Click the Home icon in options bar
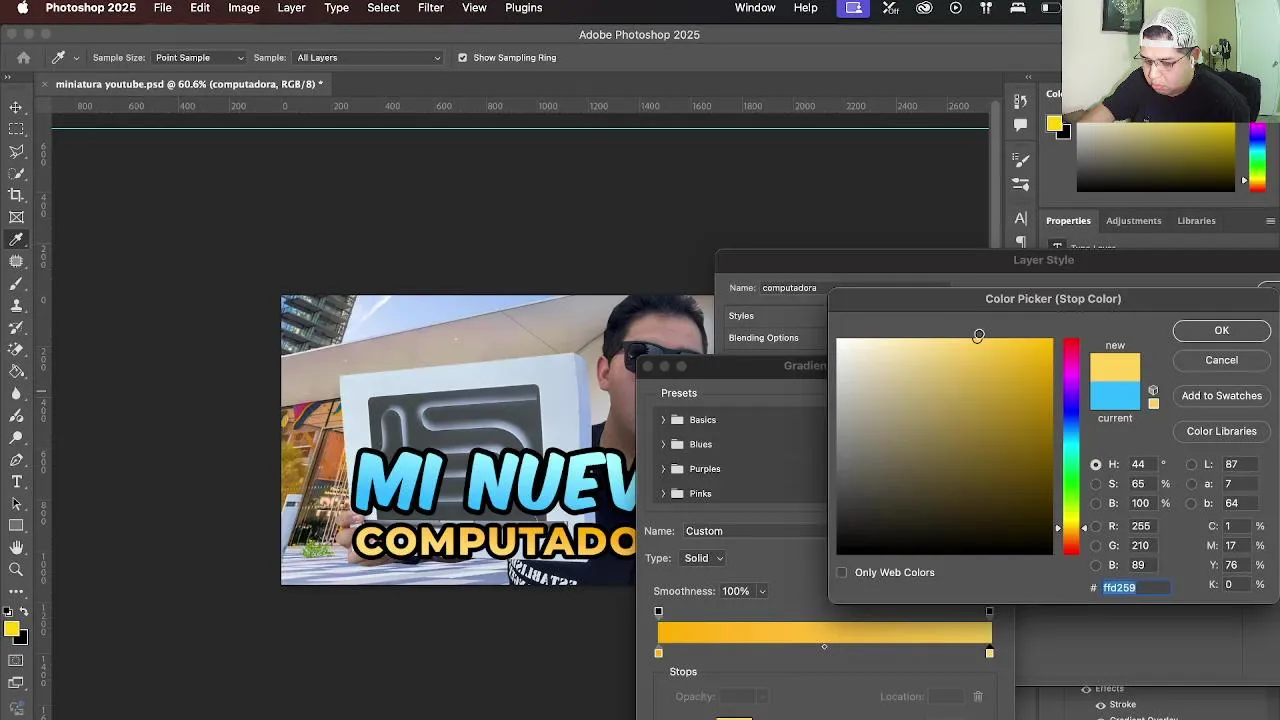The height and width of the screenshot is (720, 1280). click(24, 58)
